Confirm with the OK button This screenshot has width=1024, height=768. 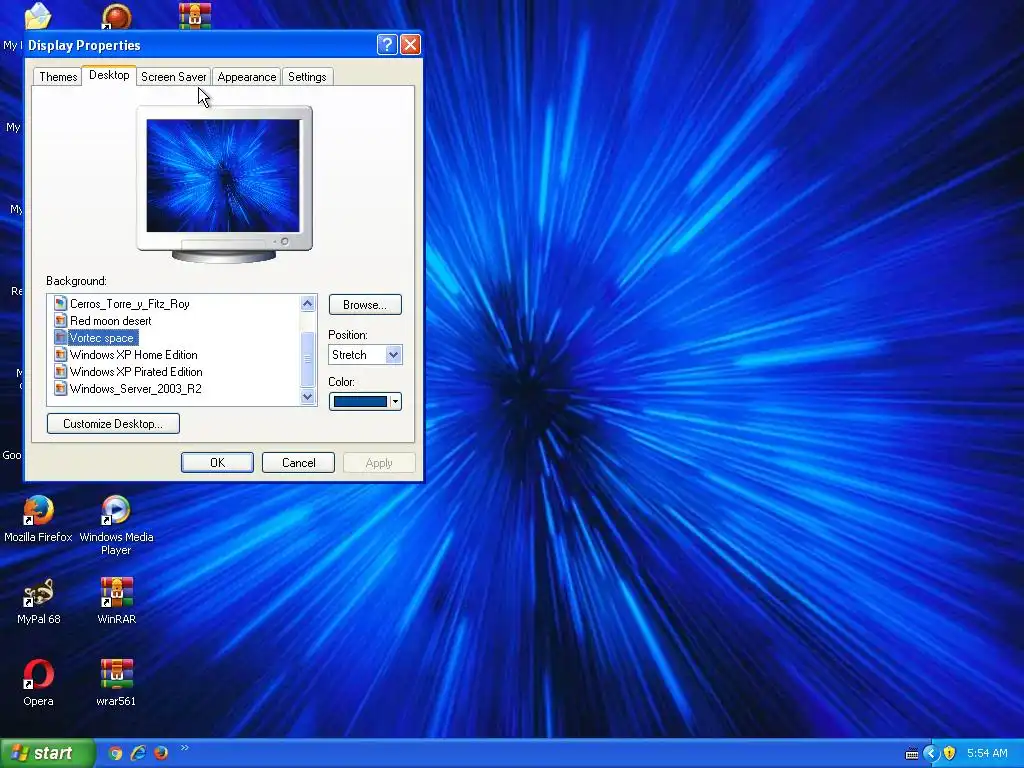pyautogui.click(x=217, y=462)
